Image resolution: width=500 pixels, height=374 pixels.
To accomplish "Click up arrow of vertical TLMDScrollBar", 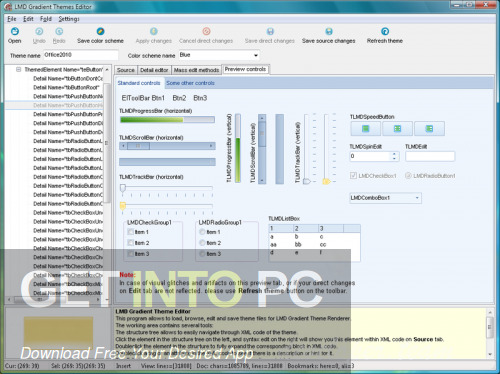I will pos(262,118).
